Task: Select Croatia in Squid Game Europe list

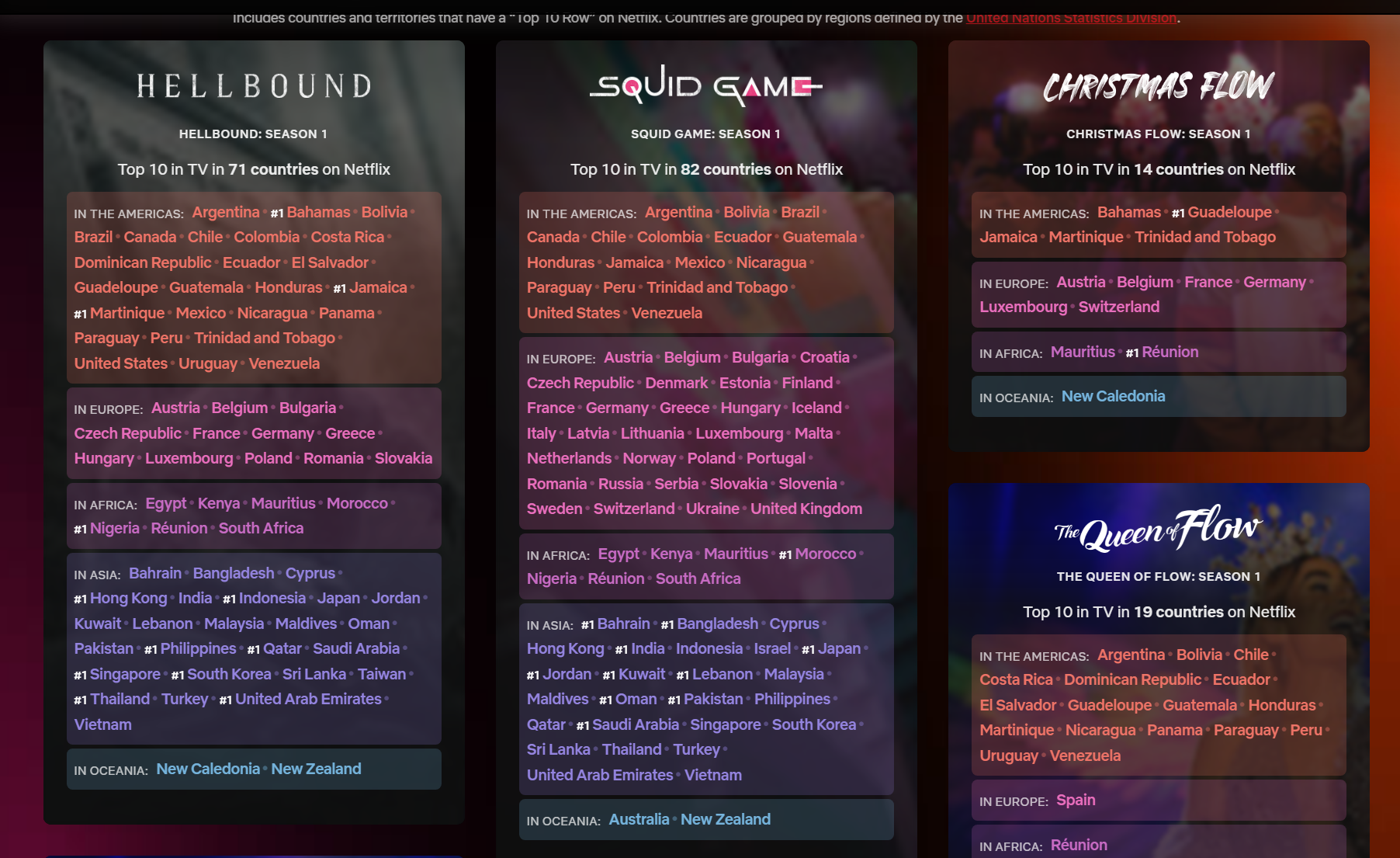Action: click(x=824, y=358)
